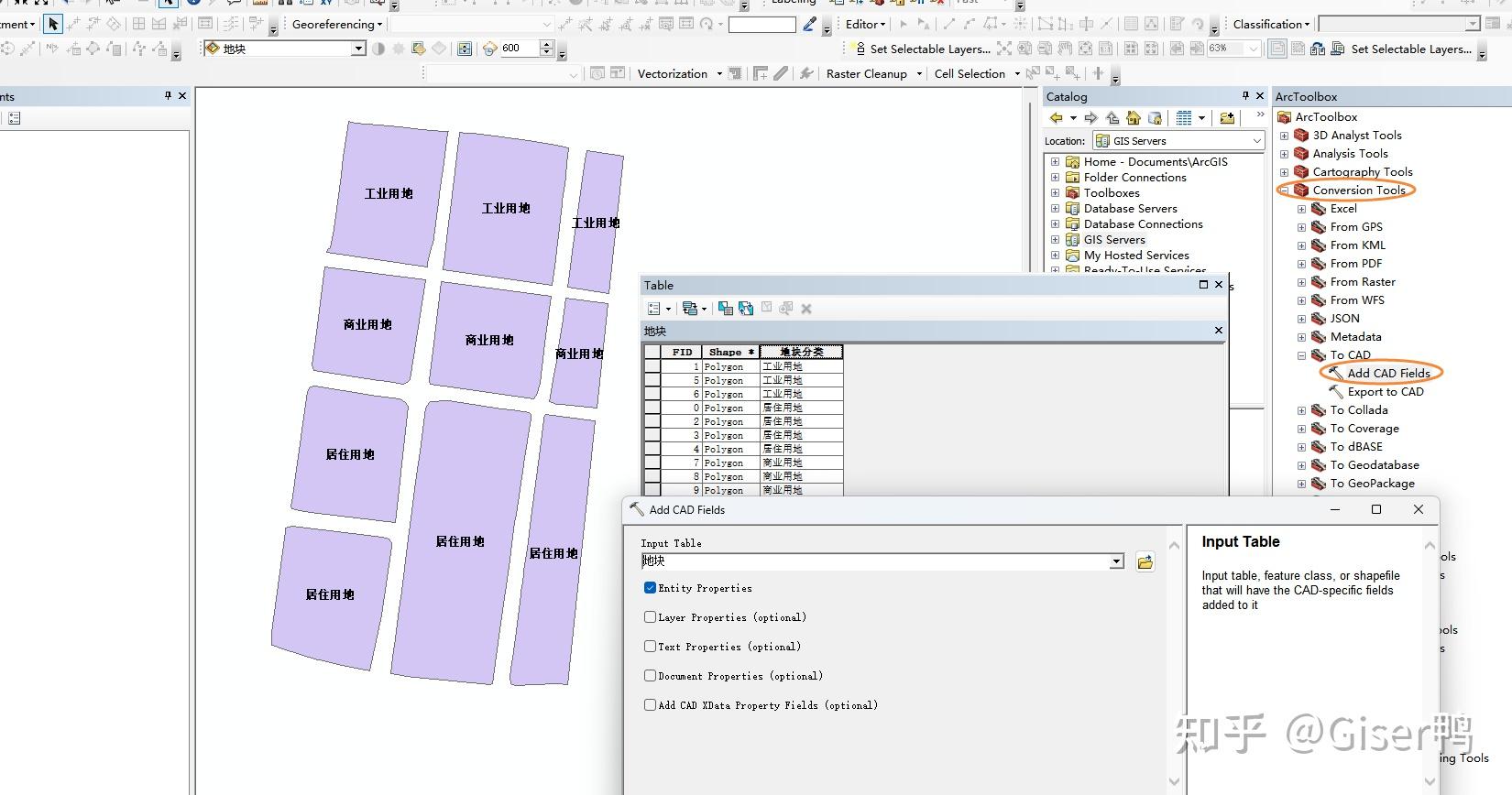Click the pin icon on the Catalog panel
Viewport: 1512px width, 795px height.
click(x=1245, y=95)
